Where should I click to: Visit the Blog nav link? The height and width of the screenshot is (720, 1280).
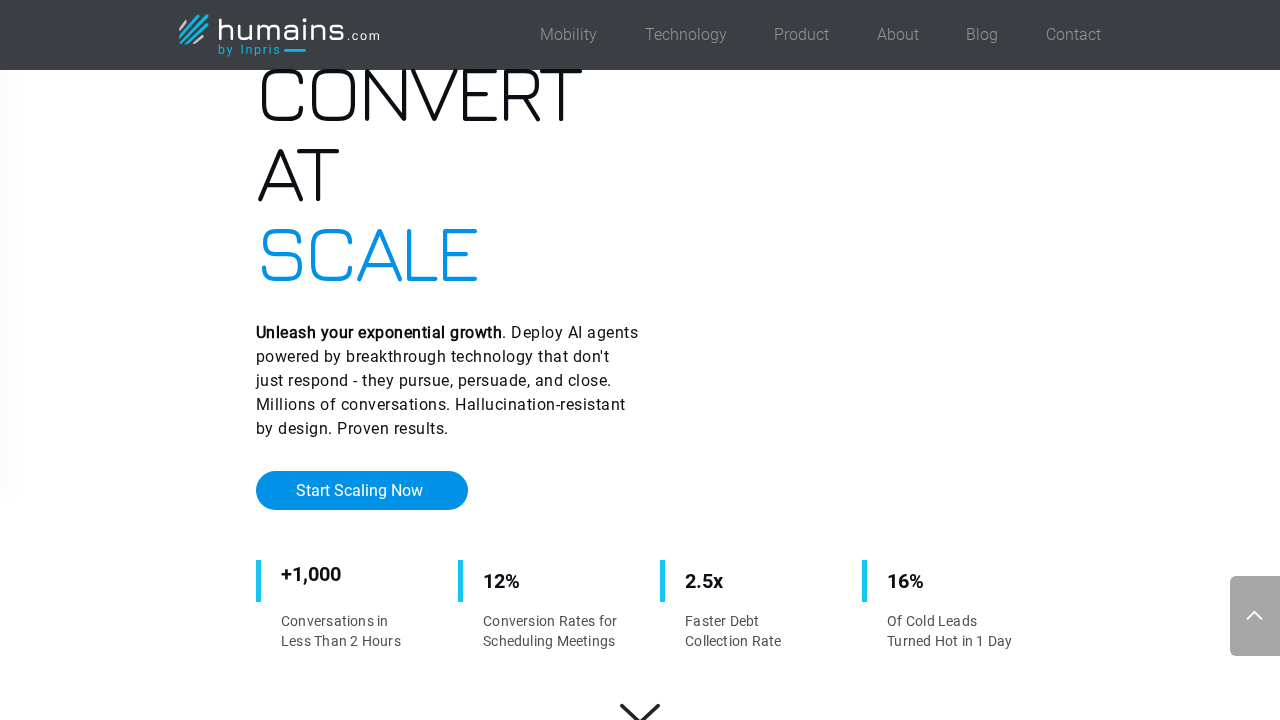point(981,35)
